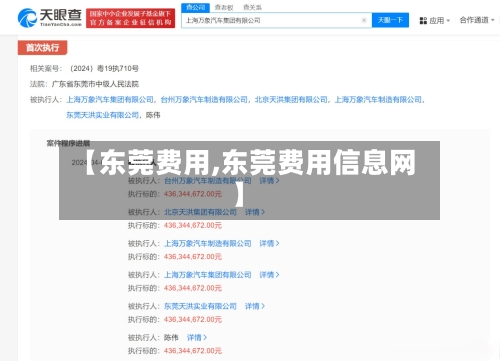Select the 查公司 search tab
Viewport: 500px width, 361px height.
195,7
